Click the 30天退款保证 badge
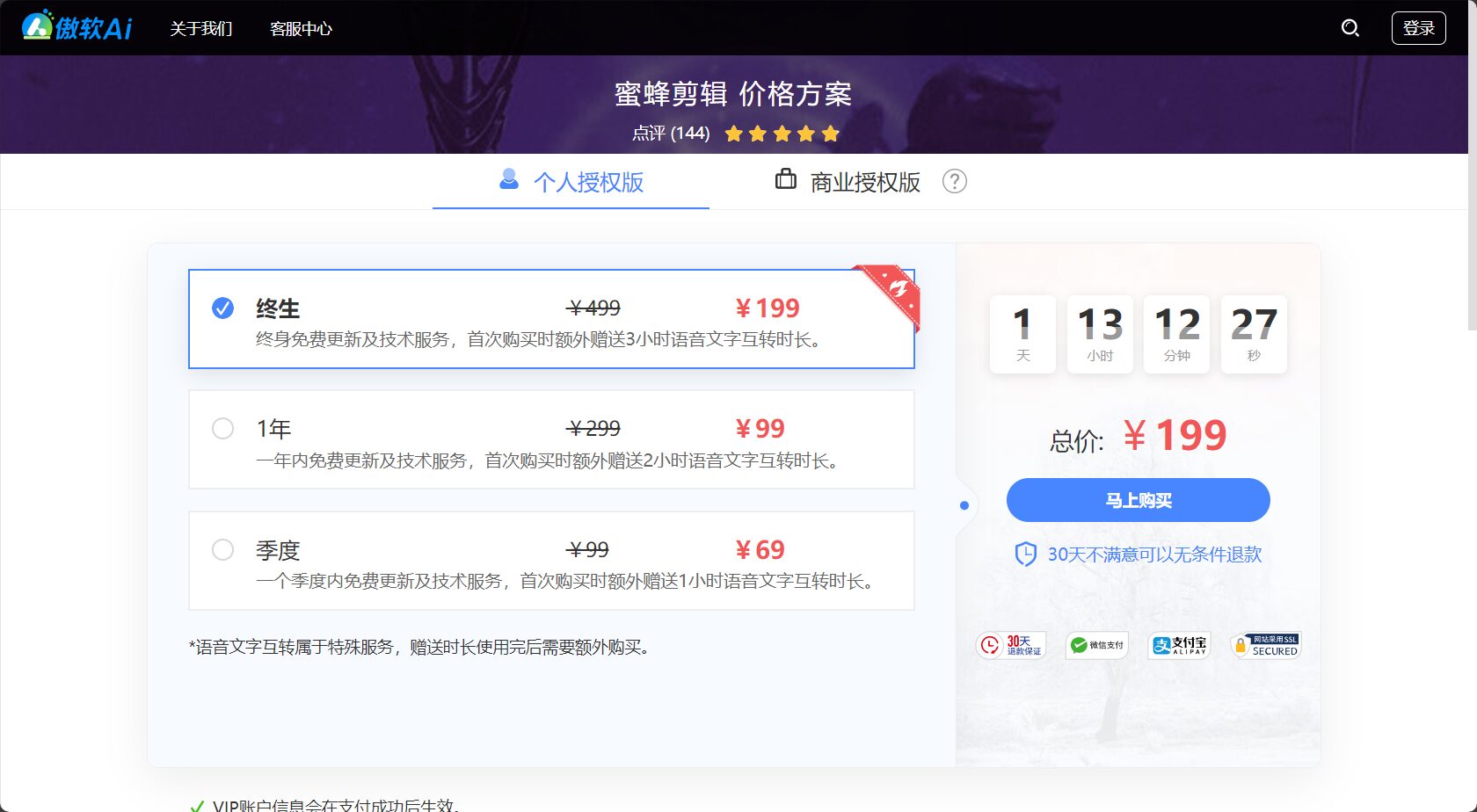1477x812 pixels. 1011,645
